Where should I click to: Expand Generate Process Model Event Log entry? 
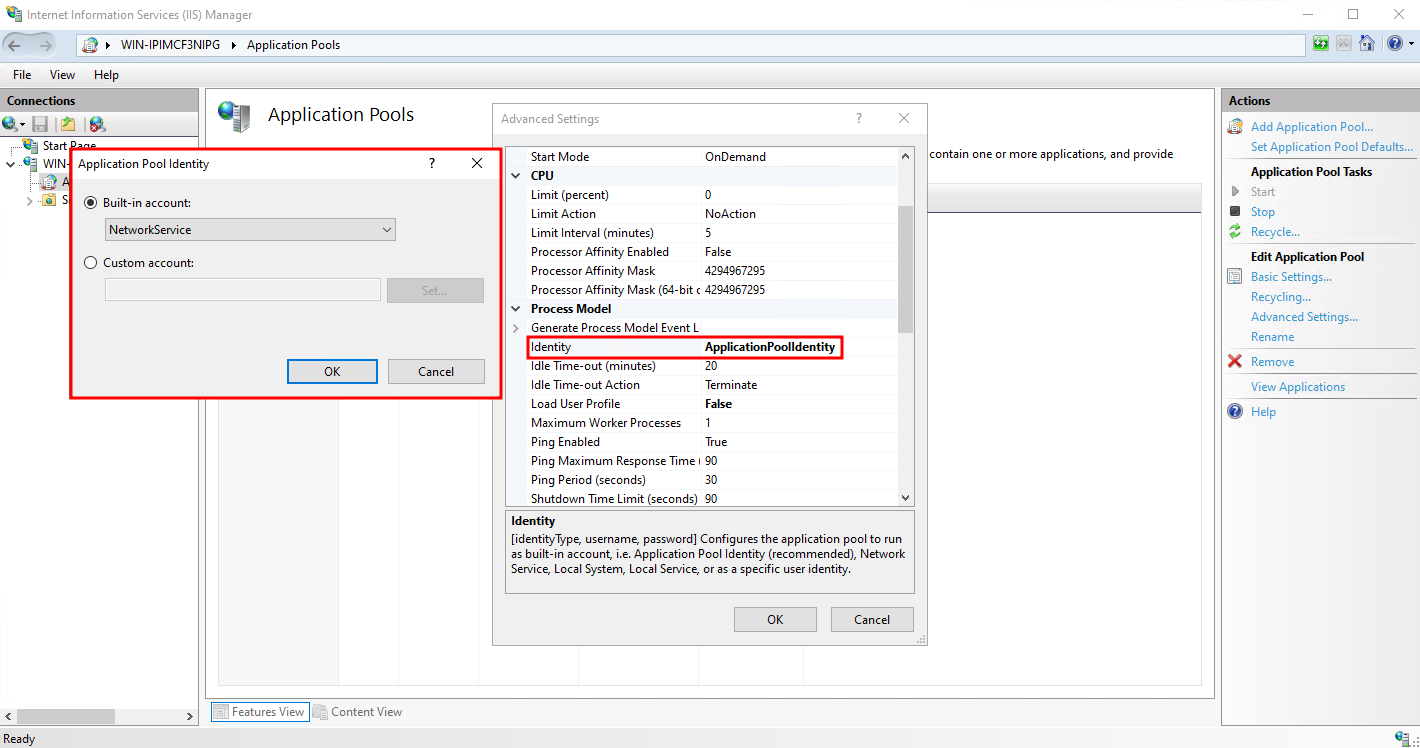[x=517, y=328]
